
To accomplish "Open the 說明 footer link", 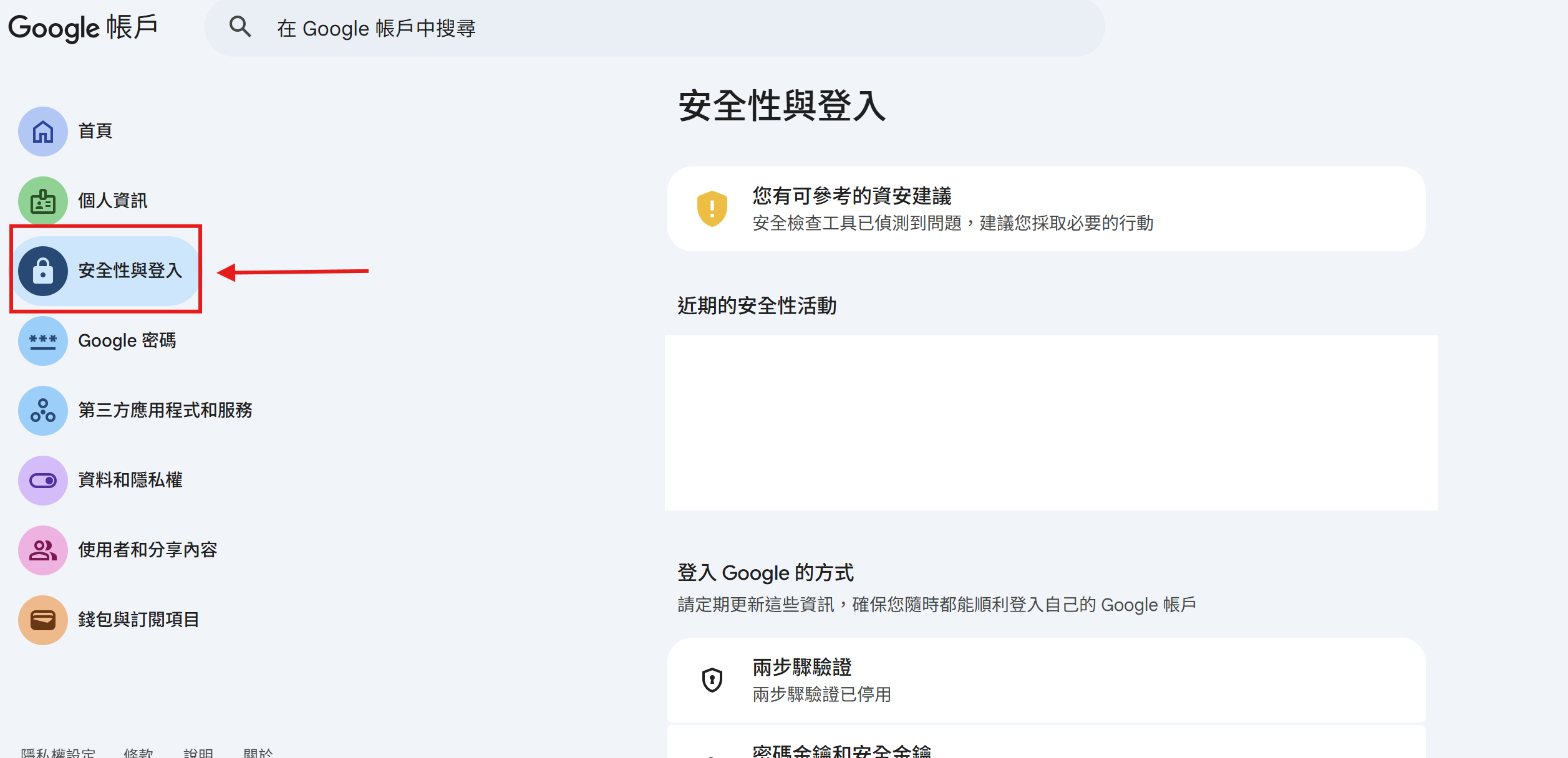I will click(x=198, y=752).
